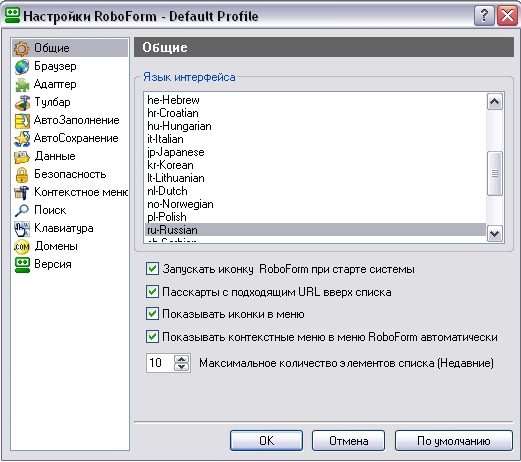Click the Данные folder icon
This screenshot has height=462, width=521.
pos(22,157)
